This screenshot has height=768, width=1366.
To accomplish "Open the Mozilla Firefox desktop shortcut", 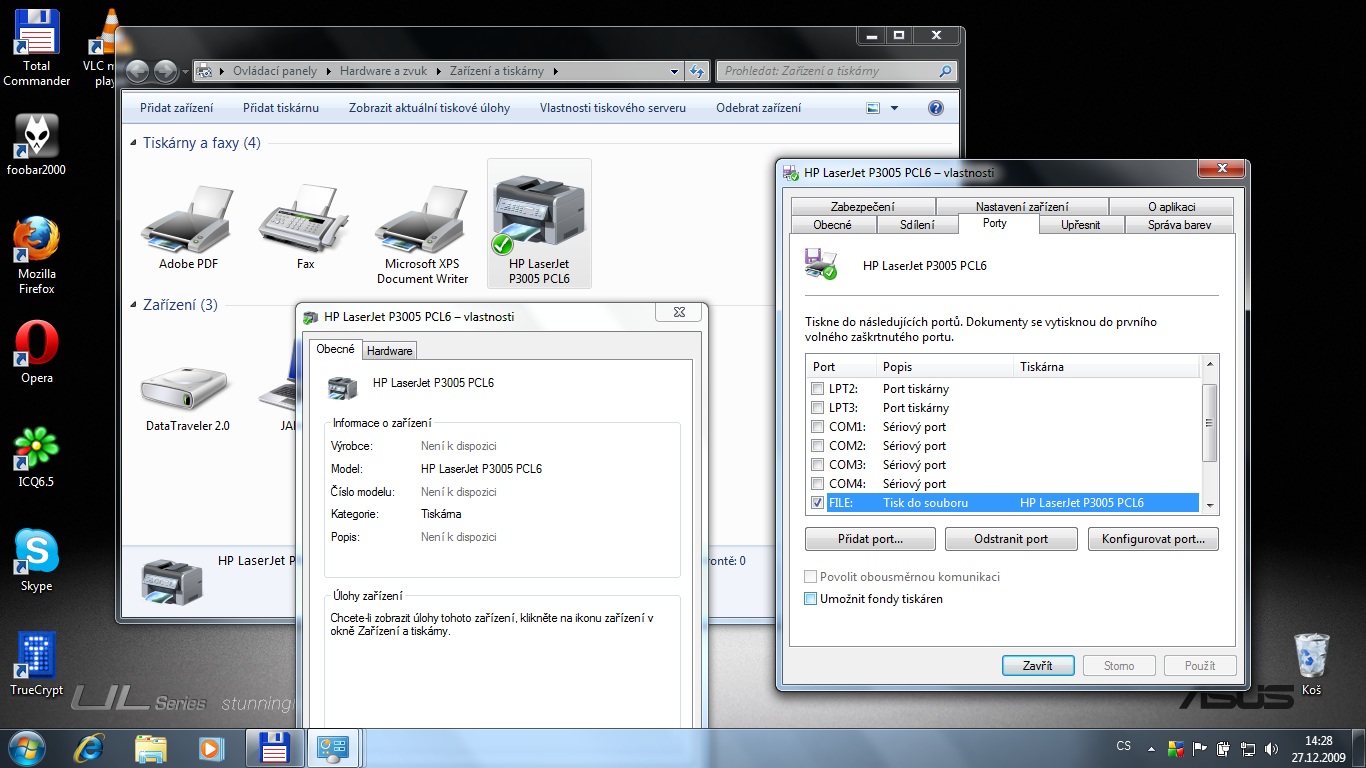I will click(x=37, y=255).
